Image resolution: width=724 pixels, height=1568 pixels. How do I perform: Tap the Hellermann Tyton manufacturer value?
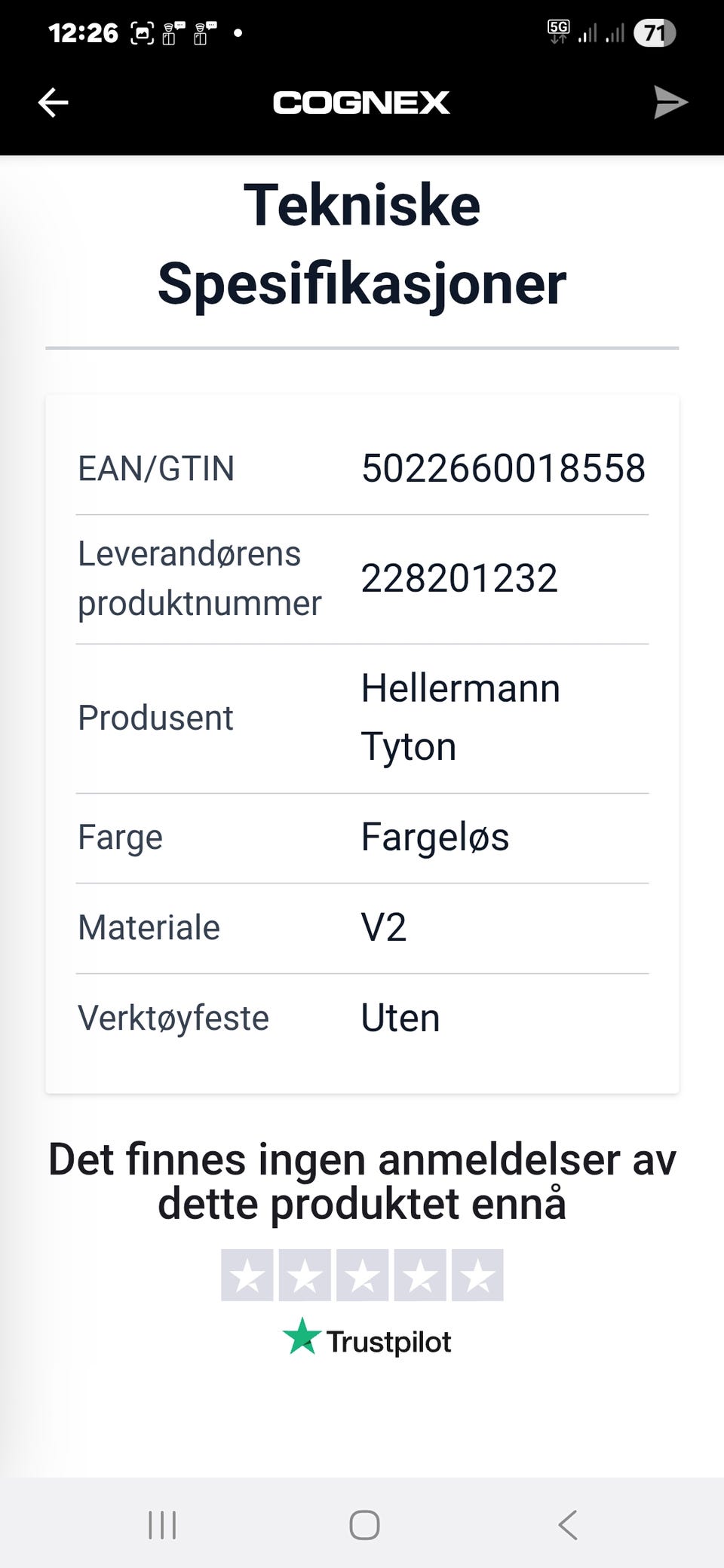coord(460,717)
